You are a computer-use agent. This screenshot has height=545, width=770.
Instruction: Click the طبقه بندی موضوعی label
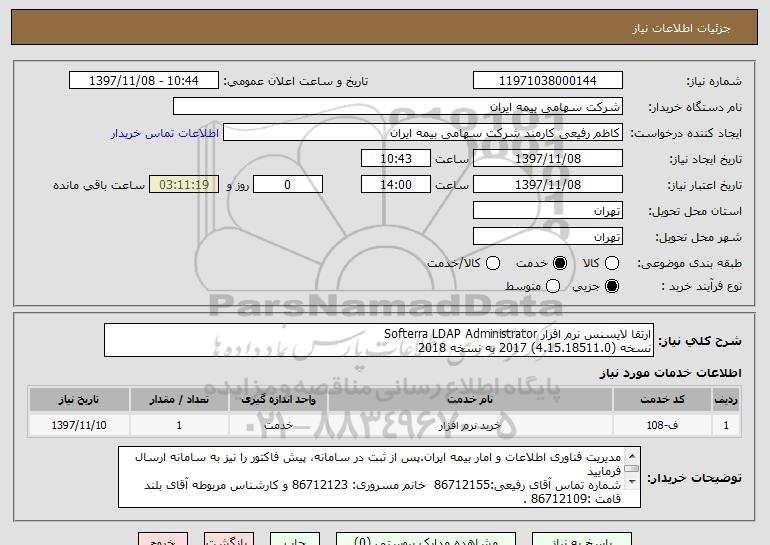click(x=689, y=264)
